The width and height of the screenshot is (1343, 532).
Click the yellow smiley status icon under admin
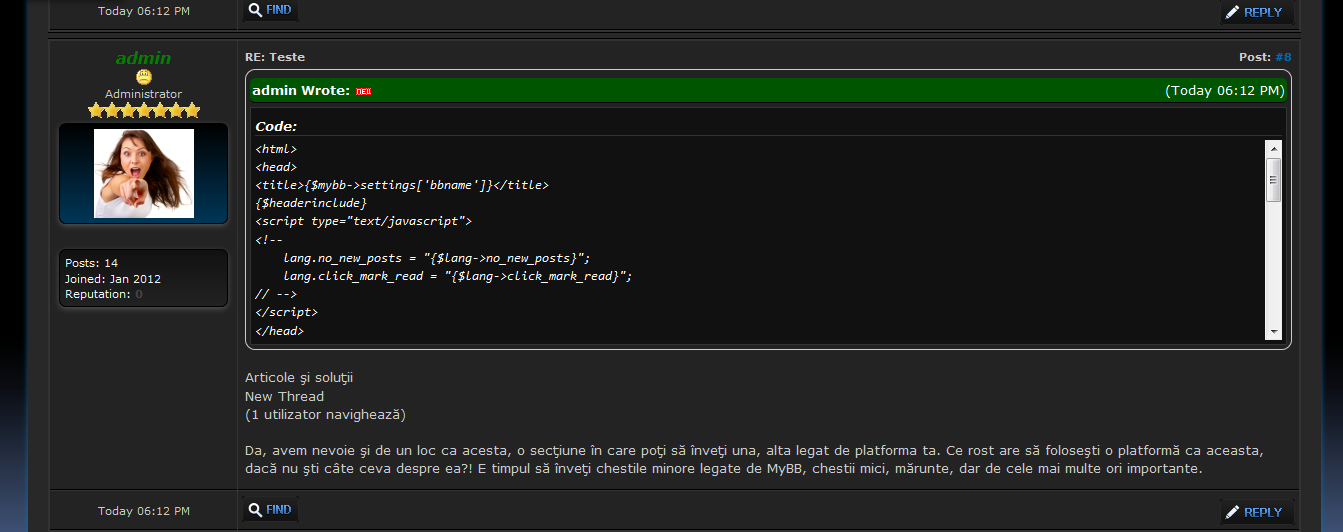click(144, 77)
